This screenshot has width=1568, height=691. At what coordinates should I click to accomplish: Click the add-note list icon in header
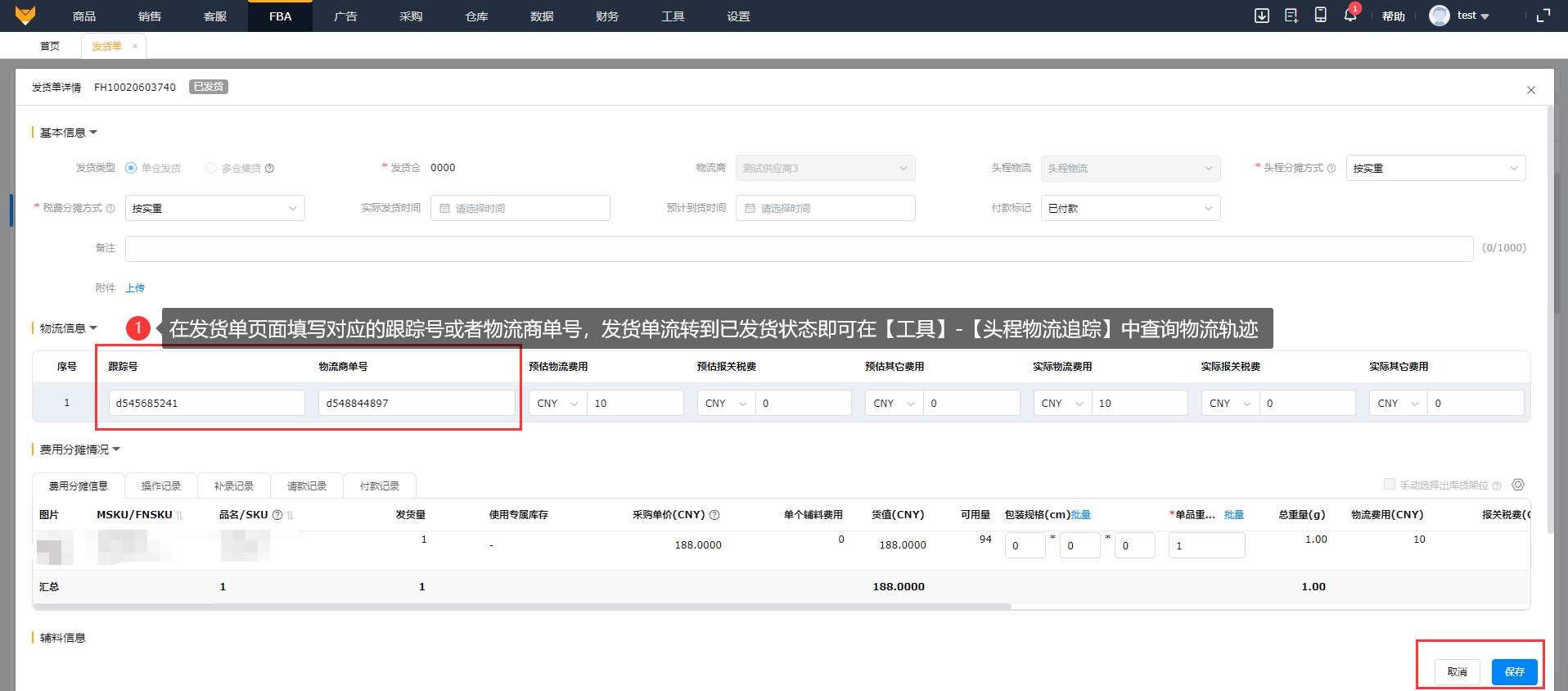1291,16
